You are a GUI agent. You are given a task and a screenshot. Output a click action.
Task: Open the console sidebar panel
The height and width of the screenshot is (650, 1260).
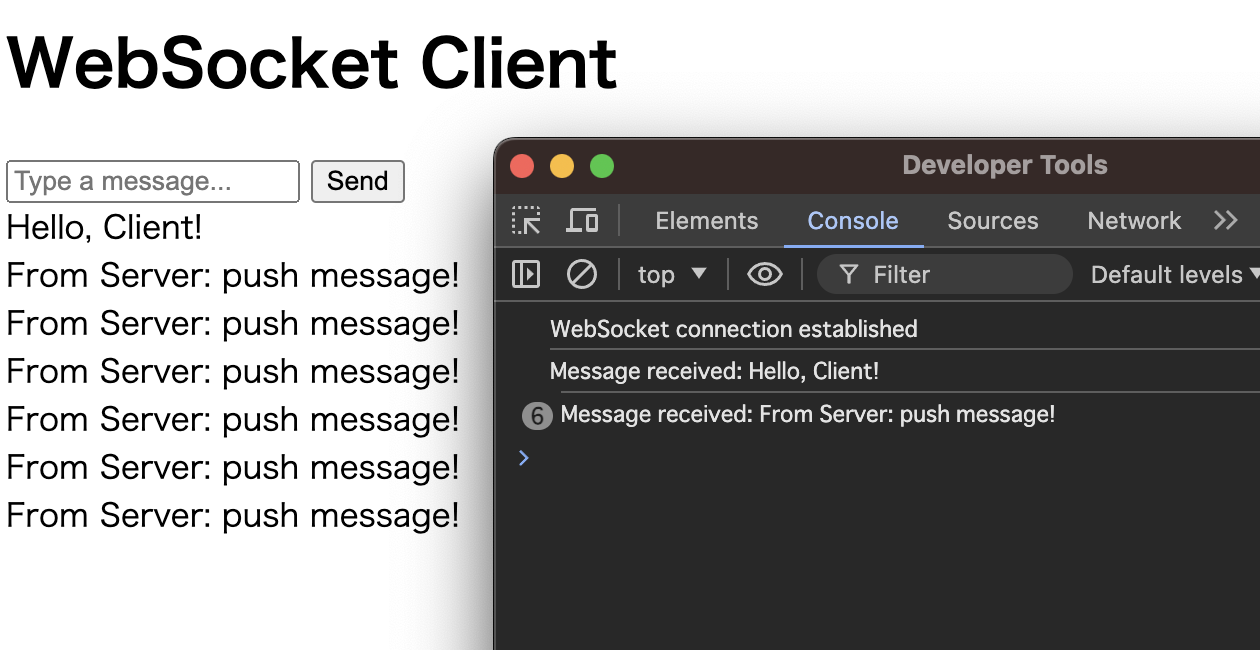pos(525,274)
